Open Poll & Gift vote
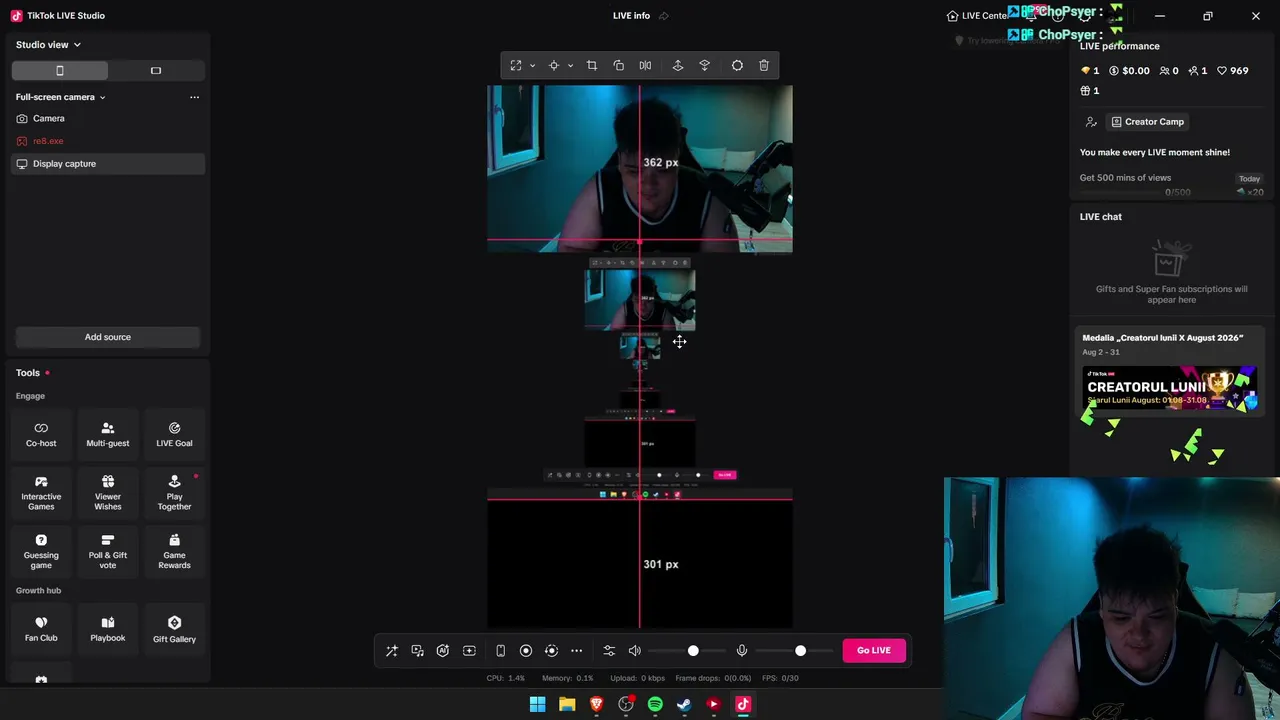 tap(108, 551)
